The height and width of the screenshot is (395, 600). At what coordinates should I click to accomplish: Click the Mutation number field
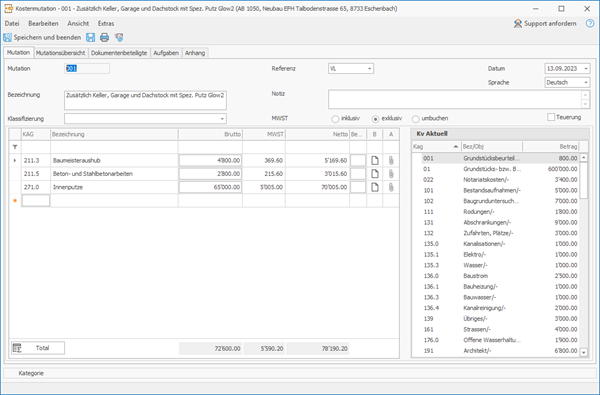point(87,69)
